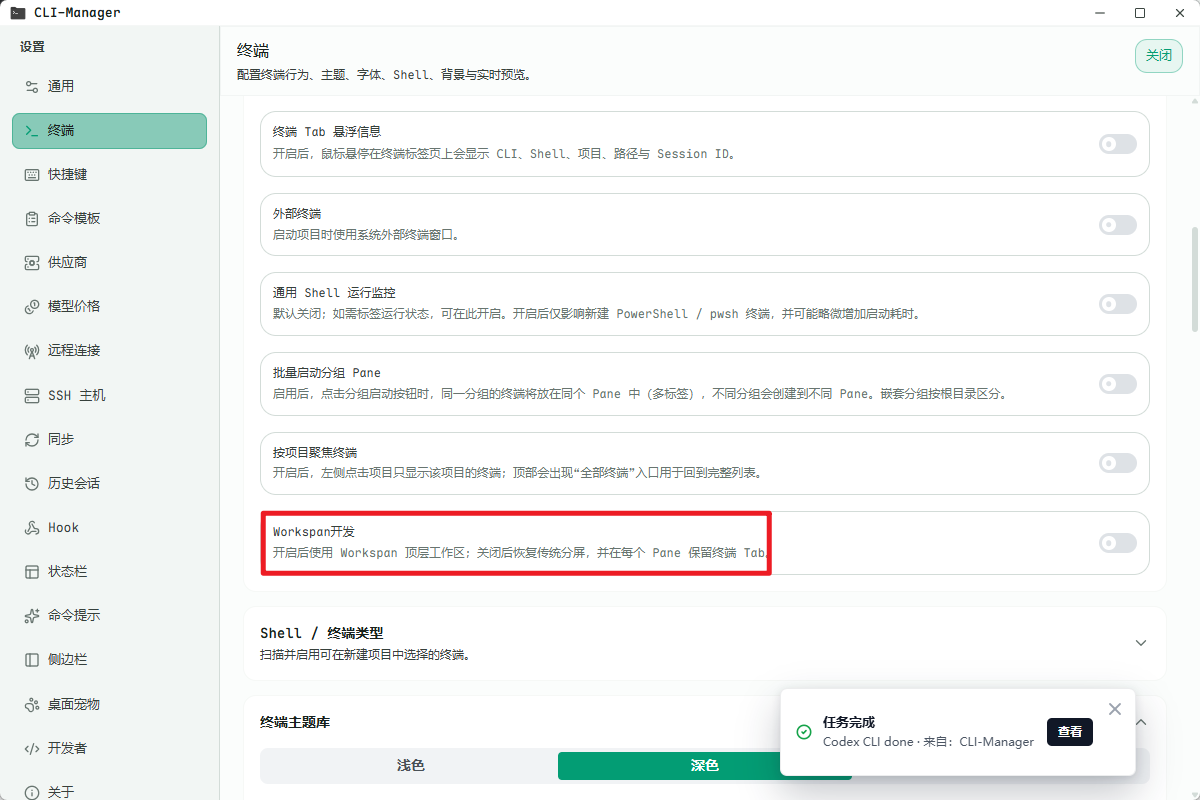Dismiss the 任务完成 notification with X
The width and height of the screenshot is (1200, 800).
pos(1115,708)
